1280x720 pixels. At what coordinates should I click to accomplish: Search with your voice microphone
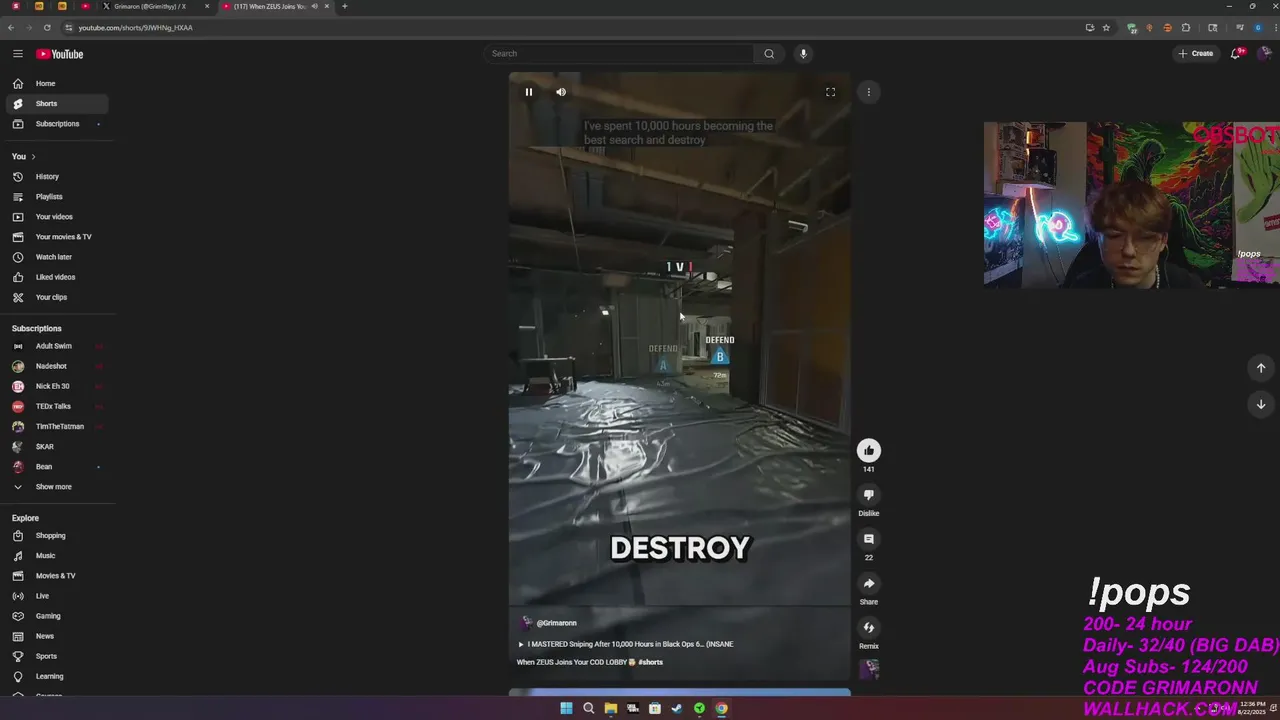pos(803,54)
